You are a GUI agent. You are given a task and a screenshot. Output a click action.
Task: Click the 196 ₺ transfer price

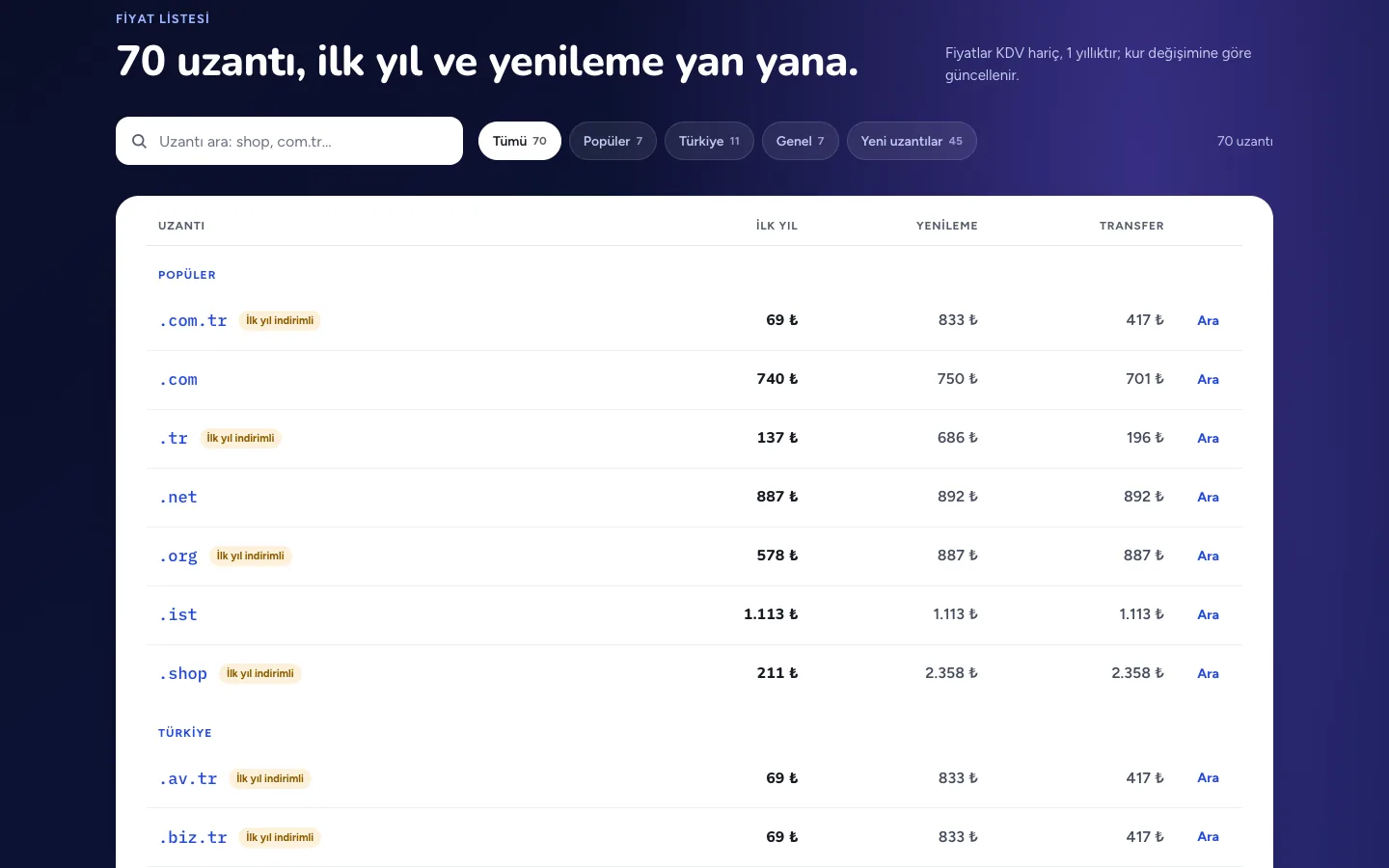(x=1145, y=438)
